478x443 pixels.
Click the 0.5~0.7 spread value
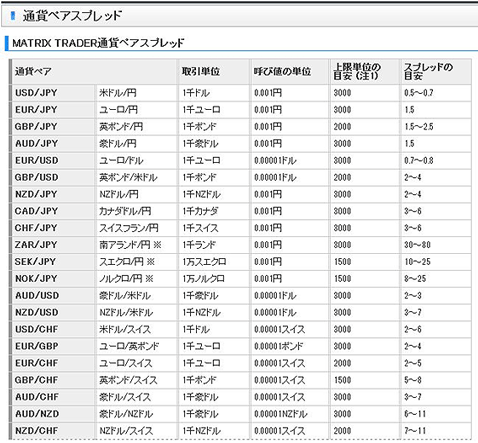point(419,93)
